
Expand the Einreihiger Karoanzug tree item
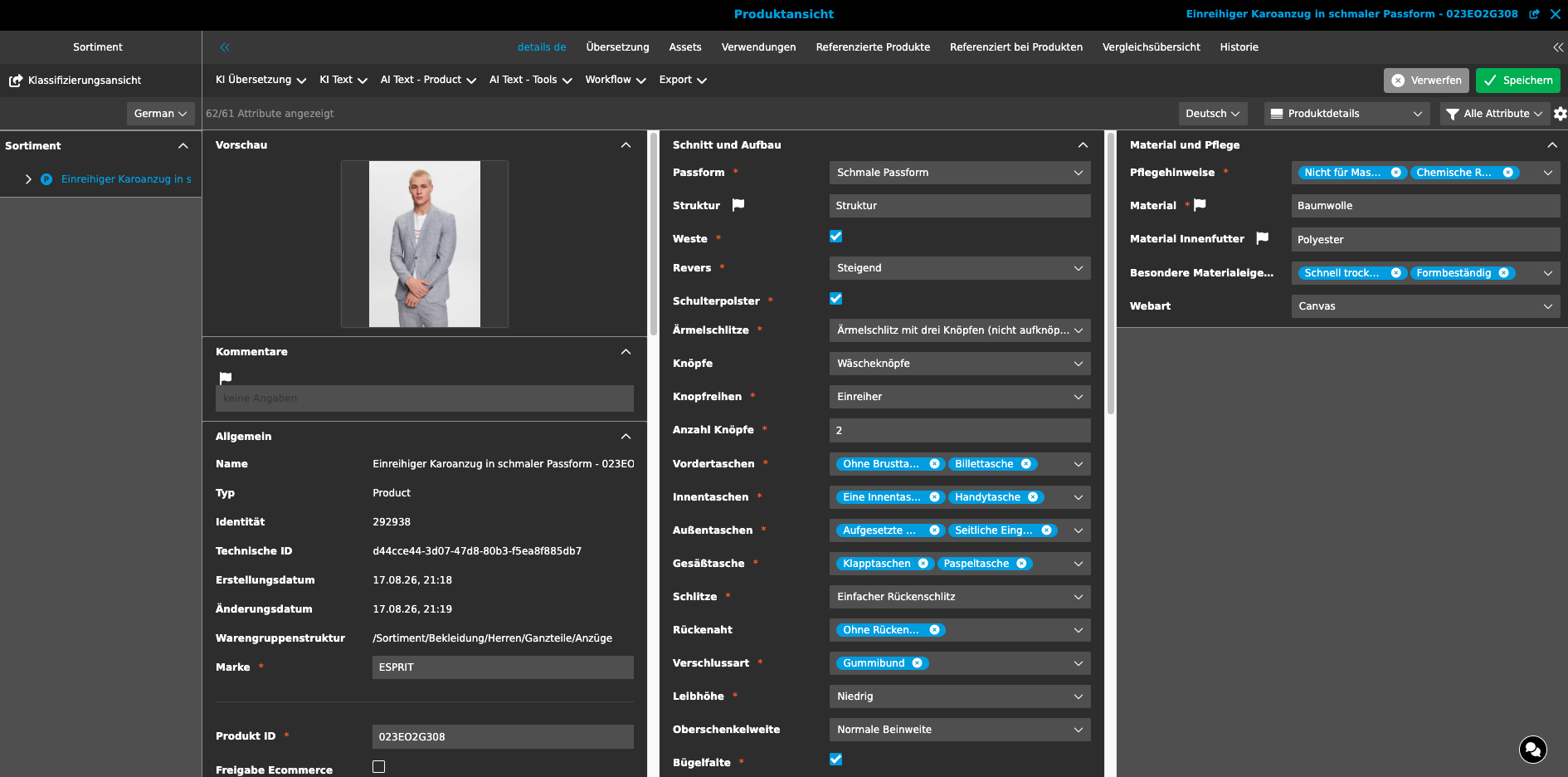click(x=28, y=179)
